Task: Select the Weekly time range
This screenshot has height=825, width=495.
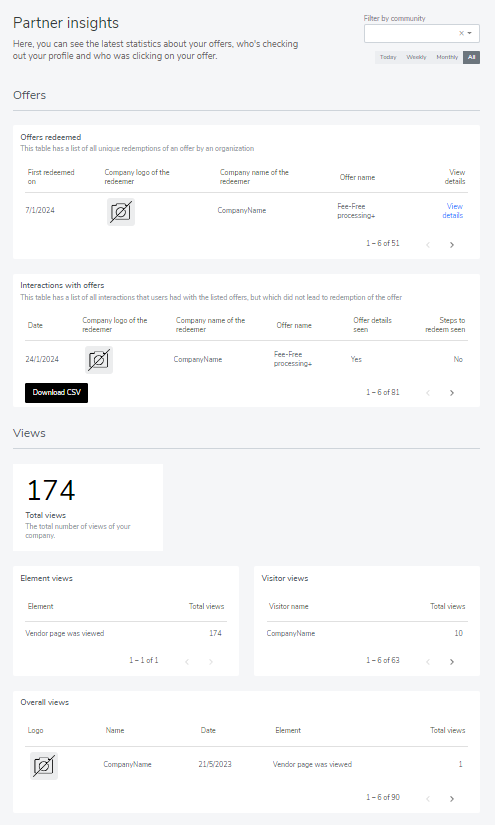Action: [x=416, y=57]
